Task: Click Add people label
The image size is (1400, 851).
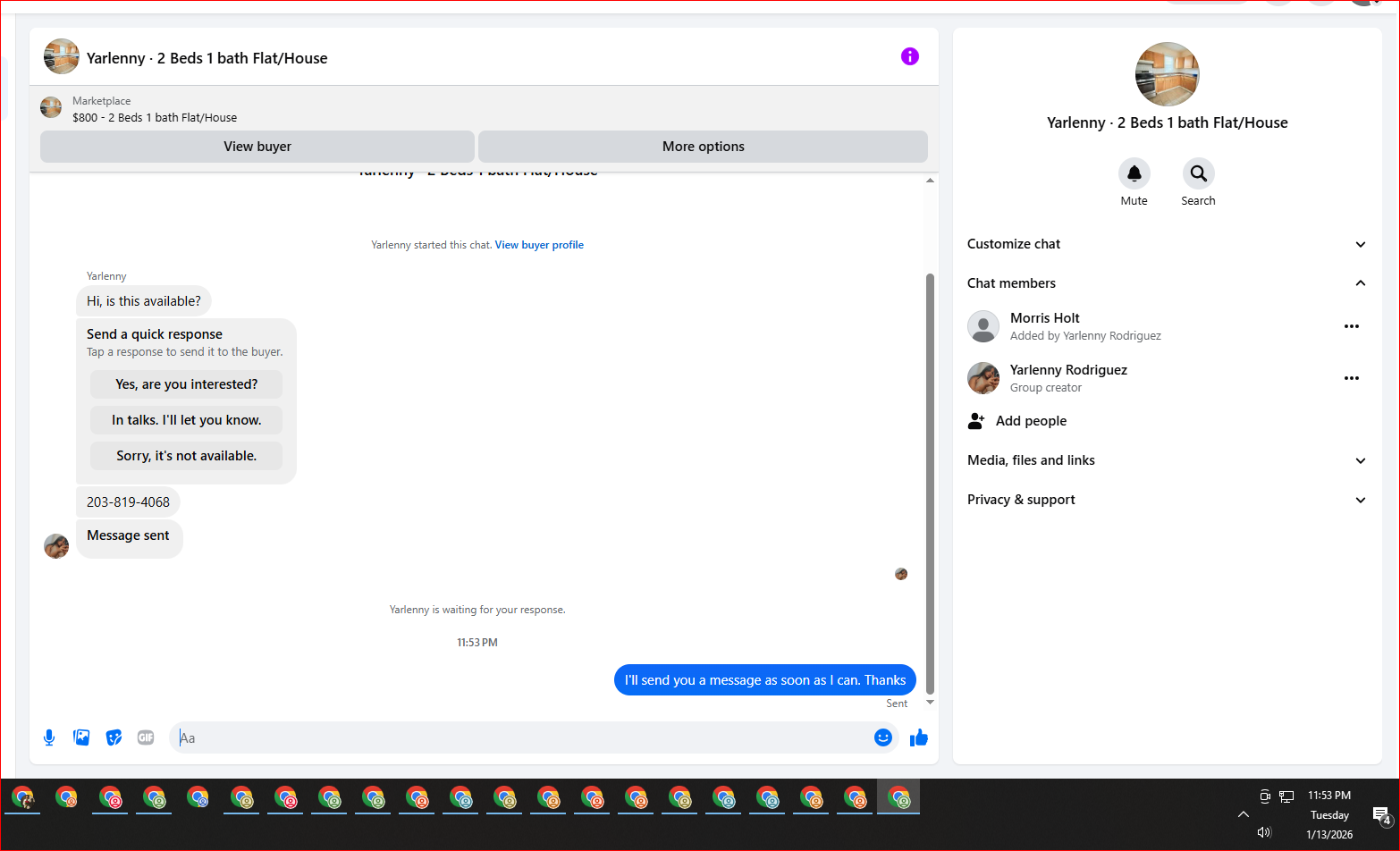Action: pos(1031,421)
